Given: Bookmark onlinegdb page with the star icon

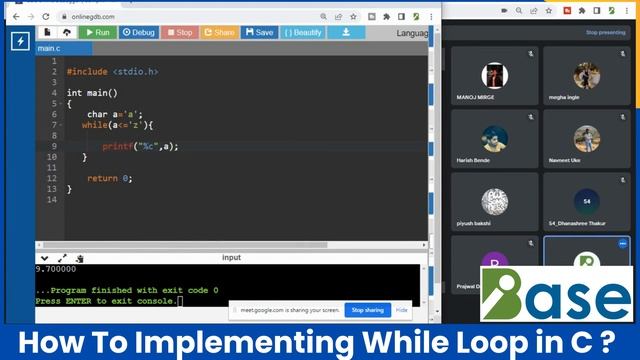Looking at the screenshot, I should coord(353,17).
